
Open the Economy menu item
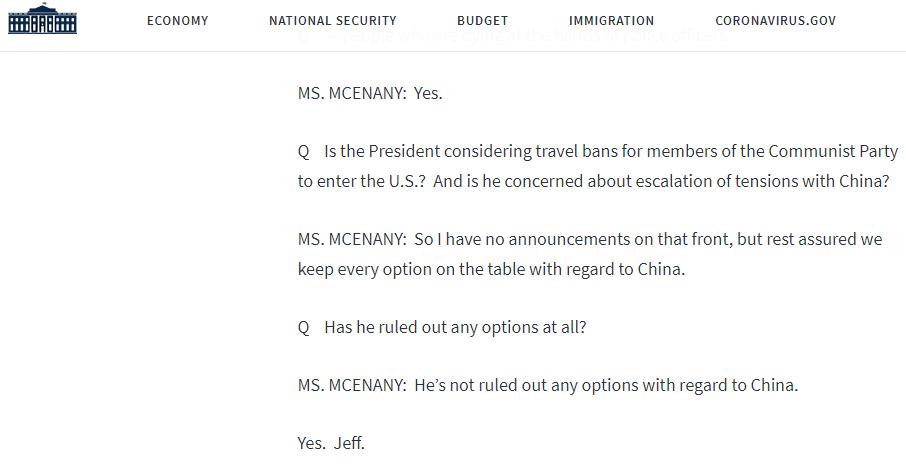[x=177, y=21]
